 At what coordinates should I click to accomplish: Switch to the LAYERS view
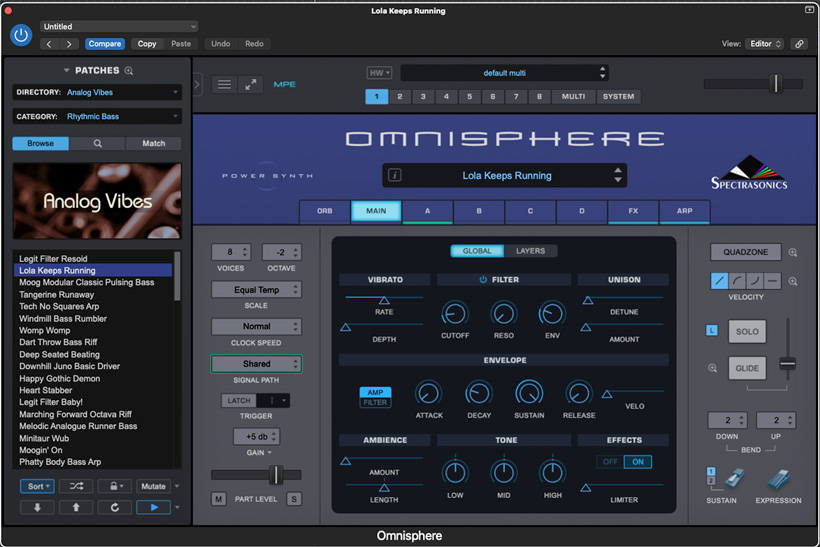[x=530, y=251]
